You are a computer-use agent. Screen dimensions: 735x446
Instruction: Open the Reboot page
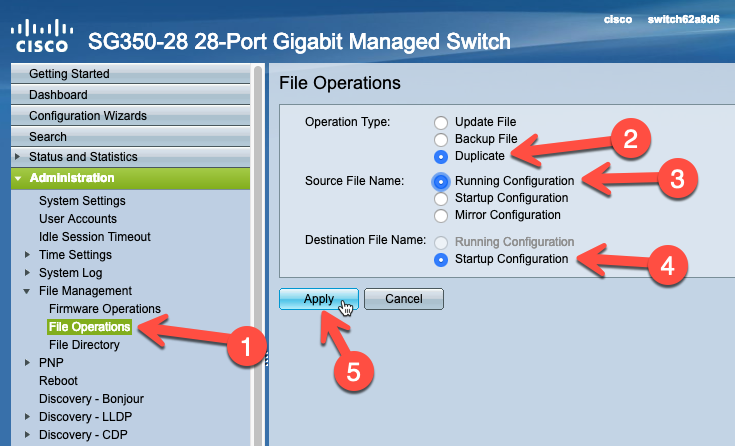[58, 380]
